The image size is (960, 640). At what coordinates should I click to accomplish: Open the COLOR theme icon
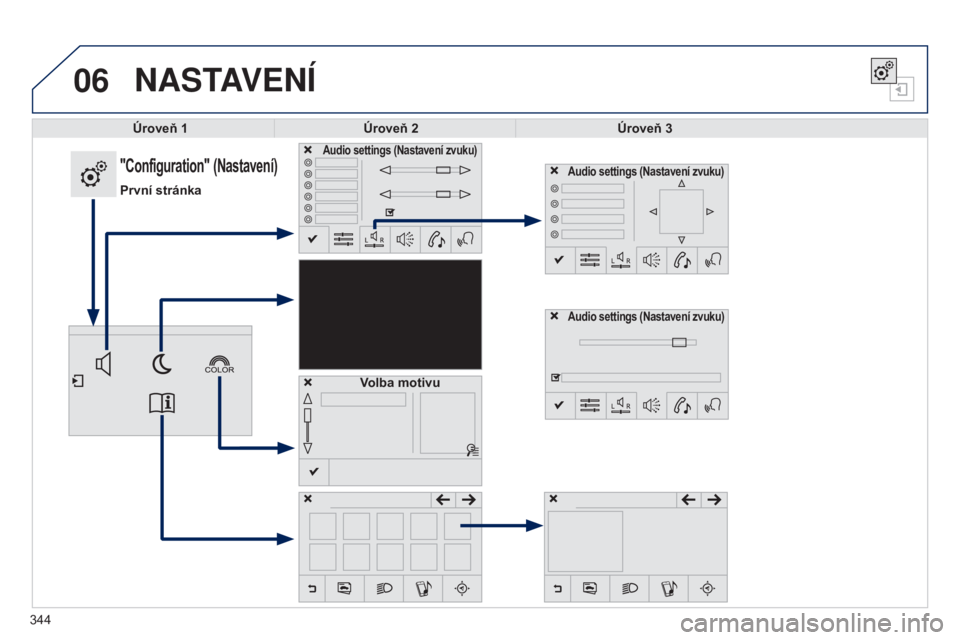point(219,364)
